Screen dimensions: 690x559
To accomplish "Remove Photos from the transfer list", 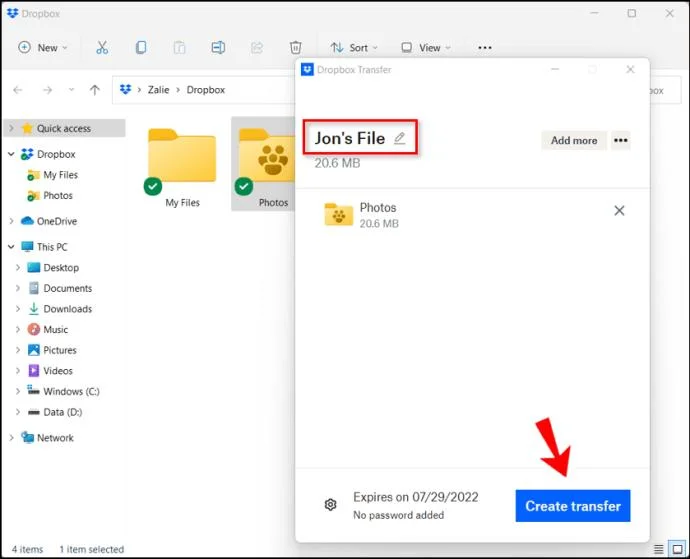I will tap(619, 211).
